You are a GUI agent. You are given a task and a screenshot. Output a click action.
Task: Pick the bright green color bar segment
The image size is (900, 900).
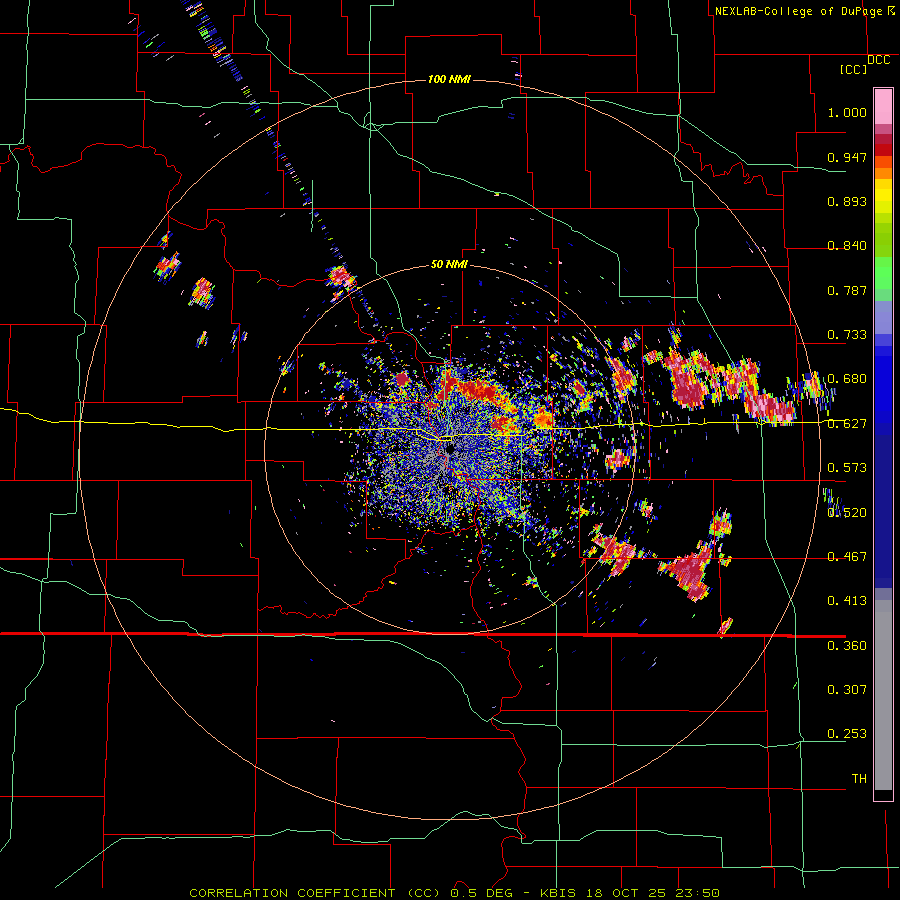click(883, 272)
